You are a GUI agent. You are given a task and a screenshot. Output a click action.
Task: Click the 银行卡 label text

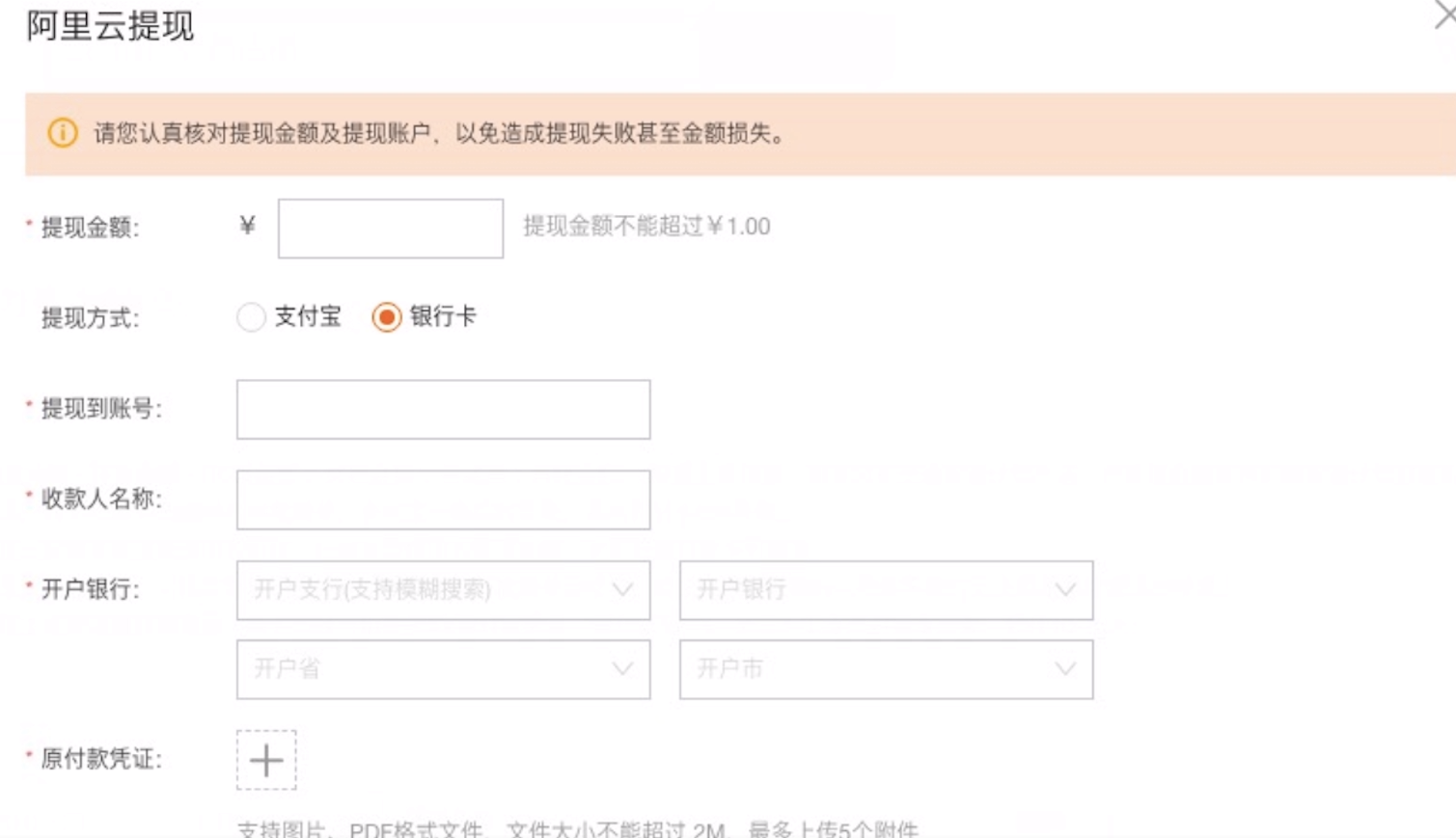pyautogui.click(x=443, y=316)
